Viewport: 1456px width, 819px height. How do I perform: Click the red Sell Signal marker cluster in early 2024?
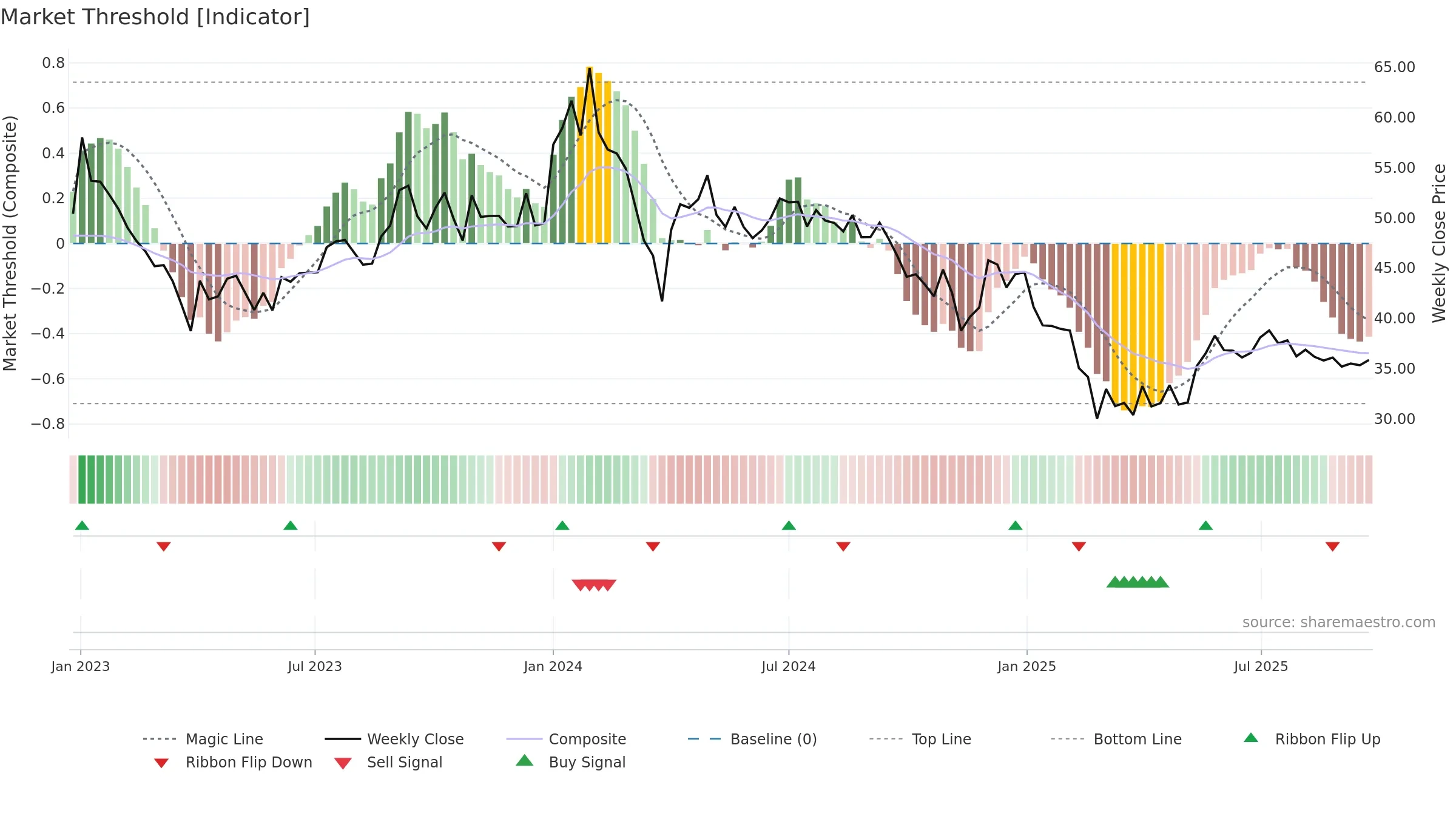[x=594, y=585]
